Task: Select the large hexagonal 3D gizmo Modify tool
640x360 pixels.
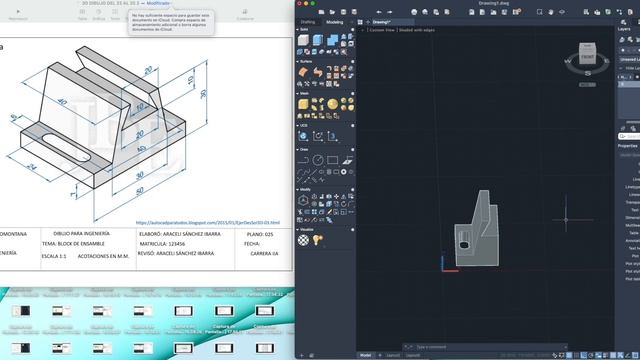Action: click(x=303, y=200)
